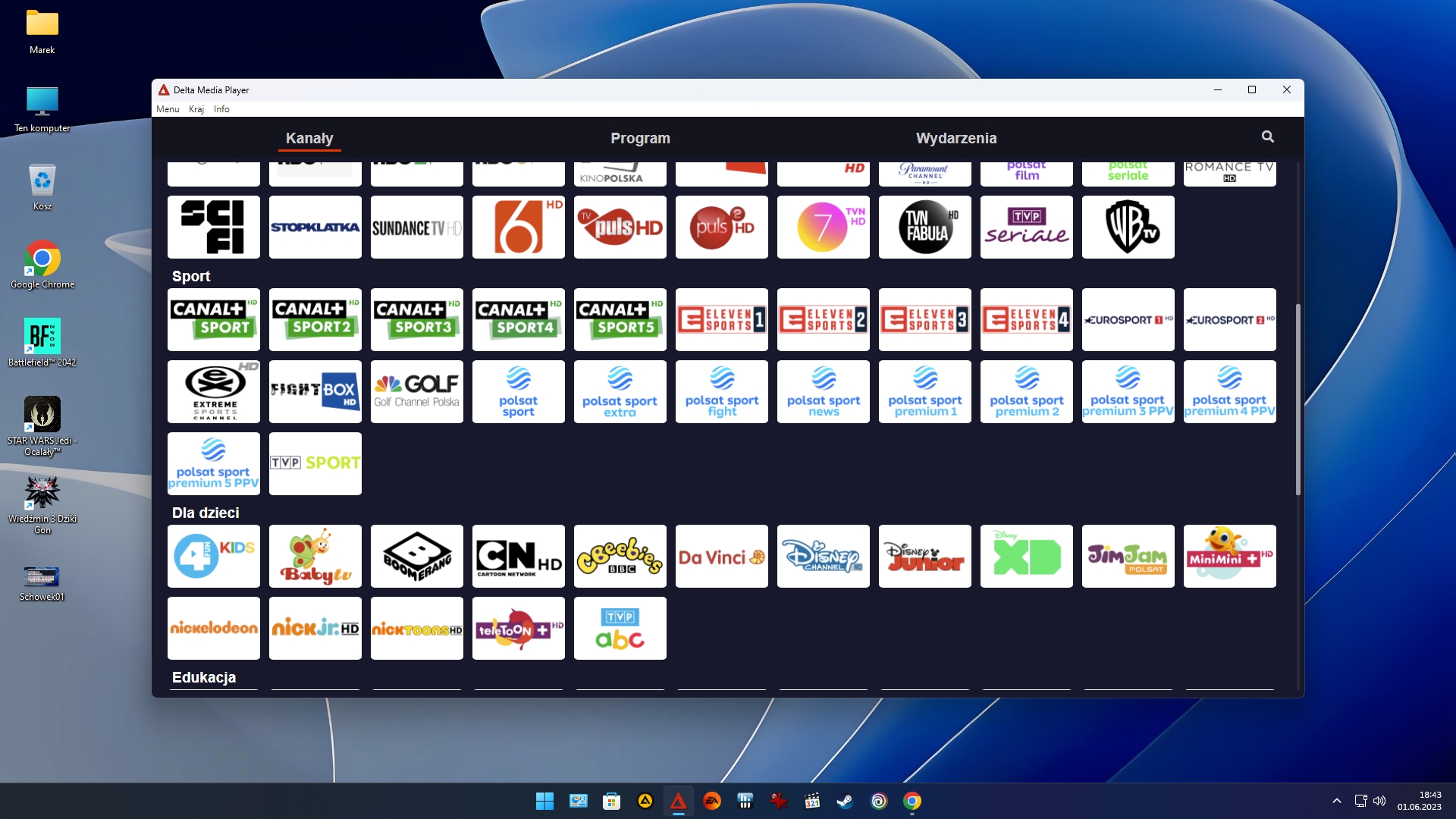The width and height of the screenshot is (1456, 819).
Task: Choose the teleTOON+ HD channel
Action: point(519,629)
